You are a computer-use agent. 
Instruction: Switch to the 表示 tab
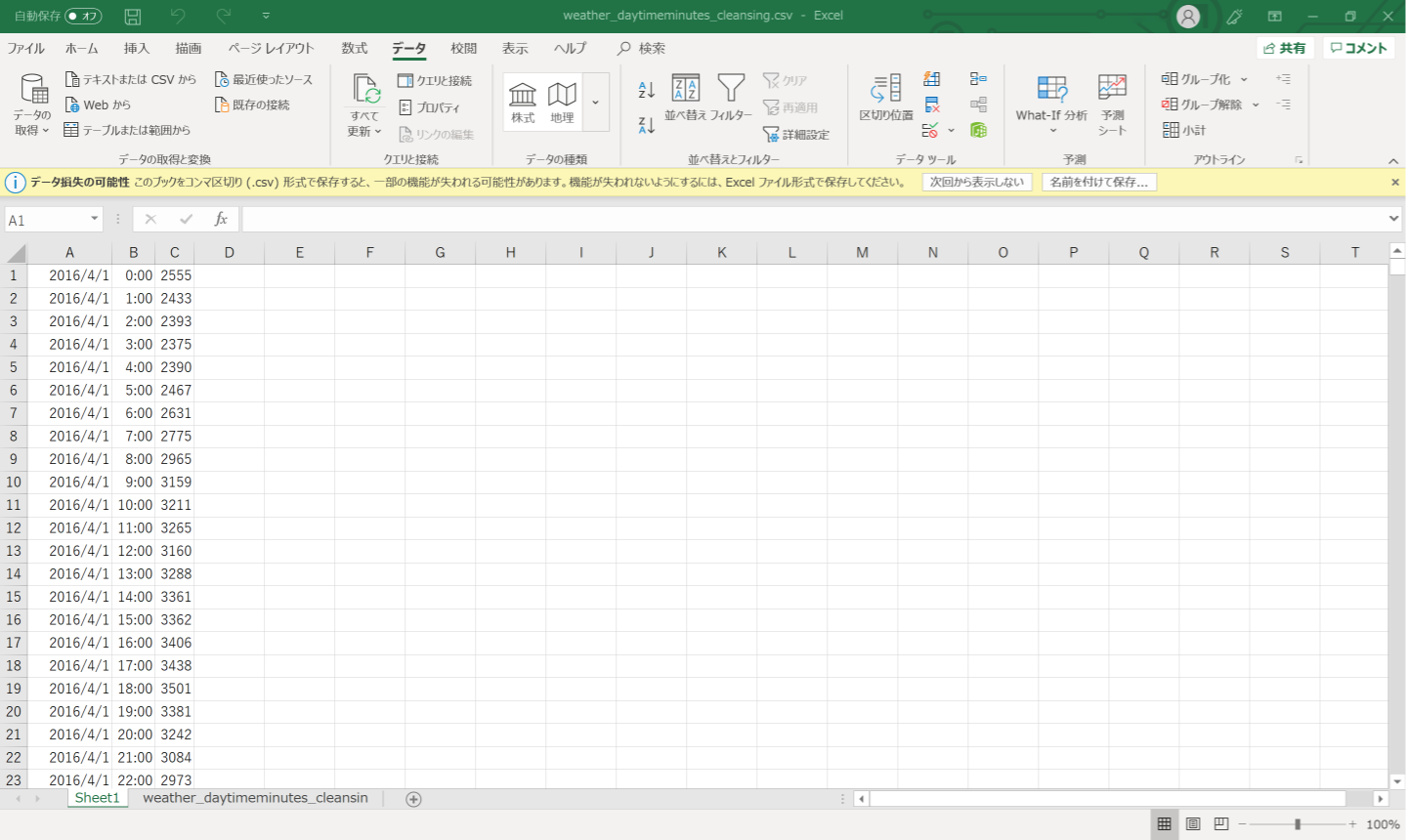click(x=515, y=49)
